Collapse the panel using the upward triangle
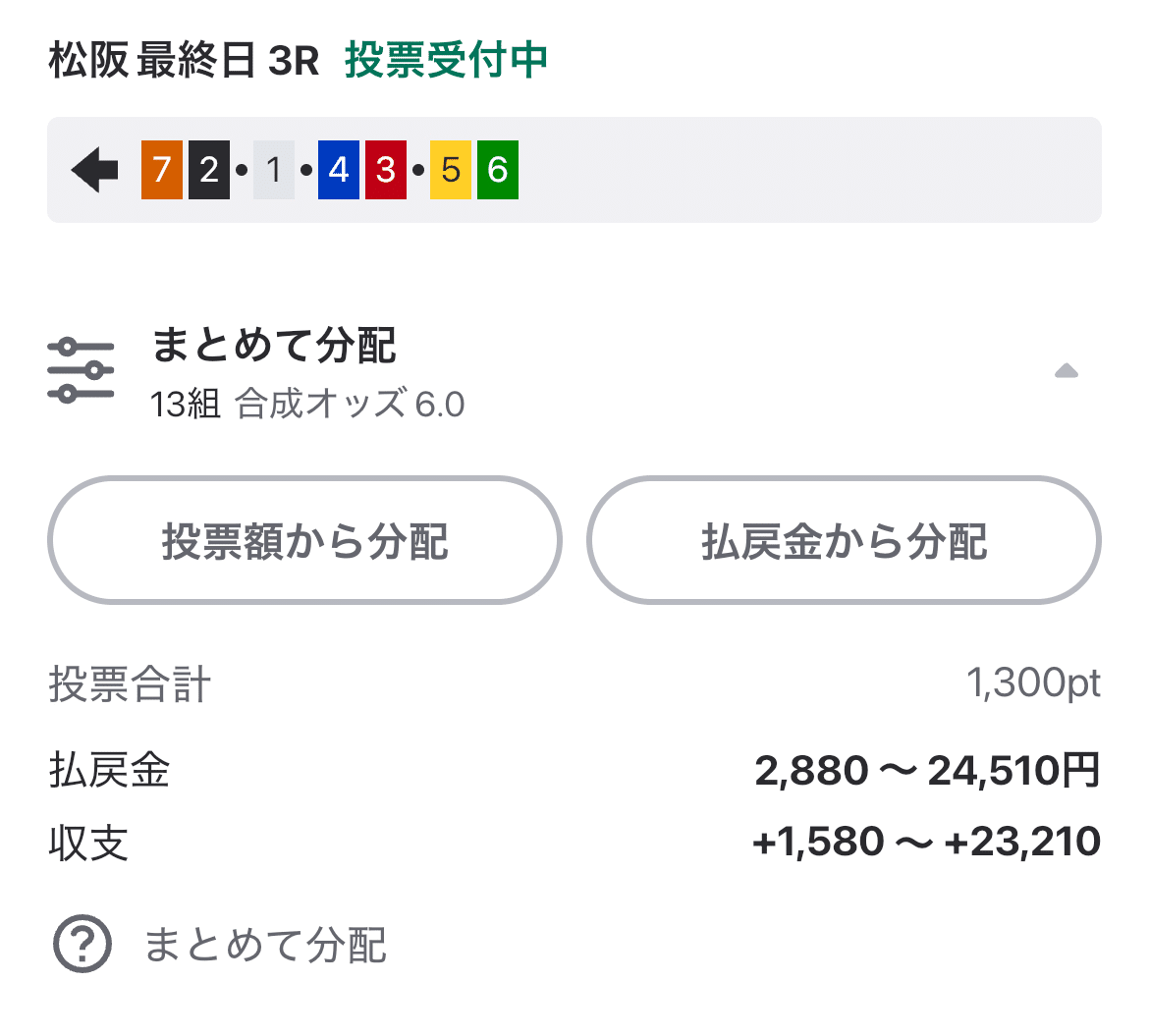This screenshot has height=1036, width=1149. pos(1066,371)
